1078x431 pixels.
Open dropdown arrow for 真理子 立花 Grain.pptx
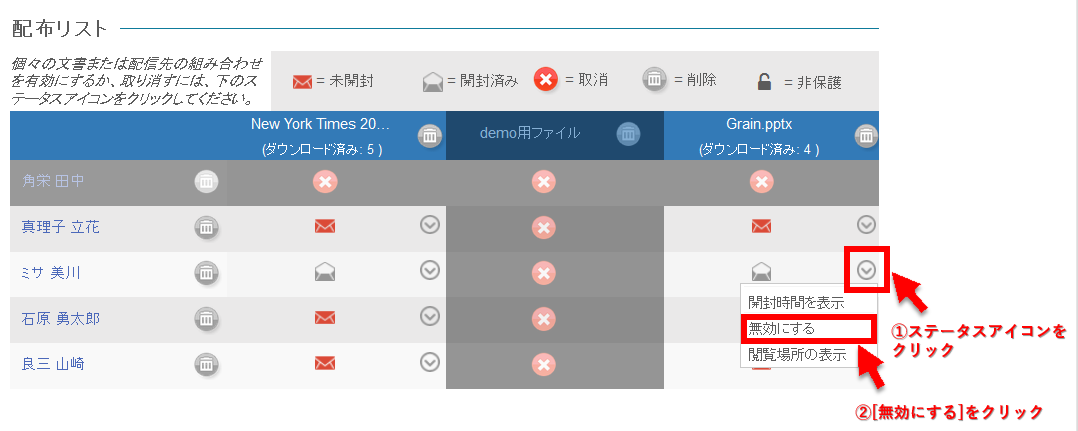(x=866, y=224)
